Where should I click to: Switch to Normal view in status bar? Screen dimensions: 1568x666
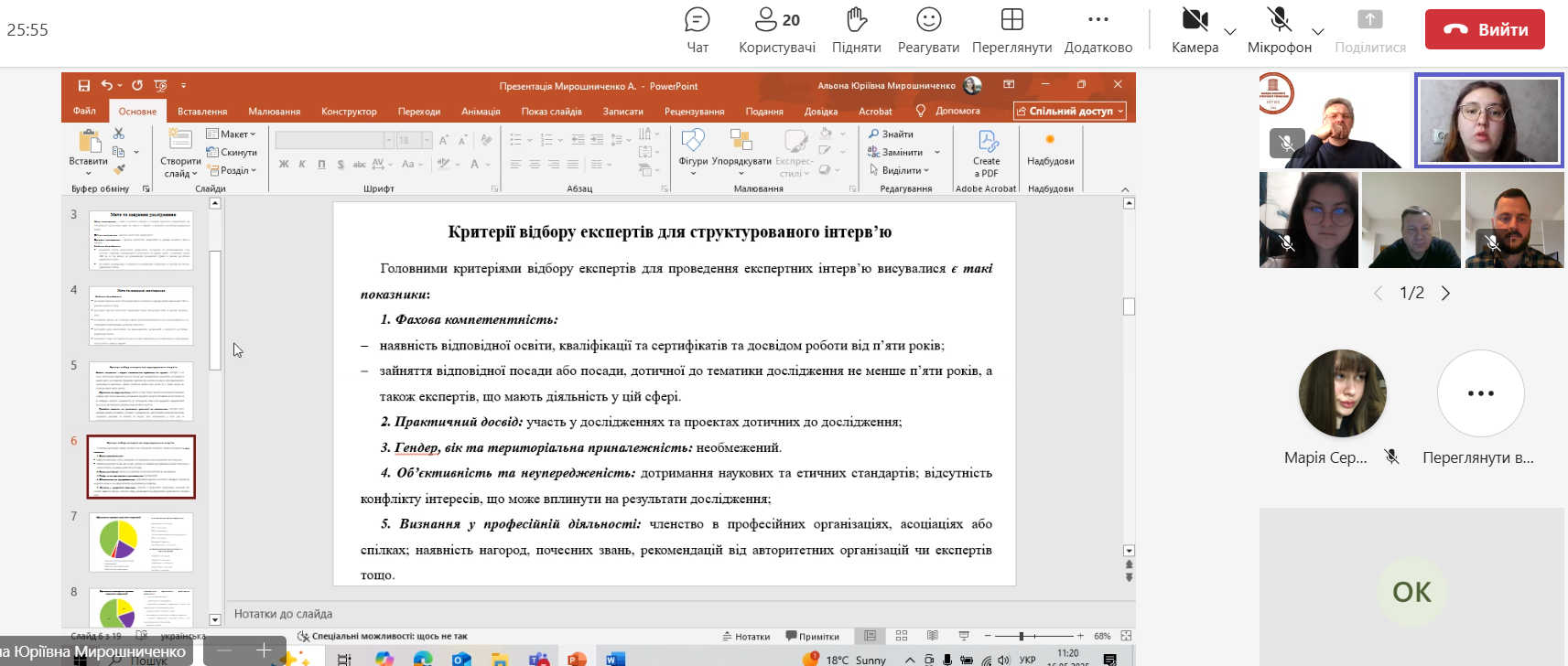871,636
